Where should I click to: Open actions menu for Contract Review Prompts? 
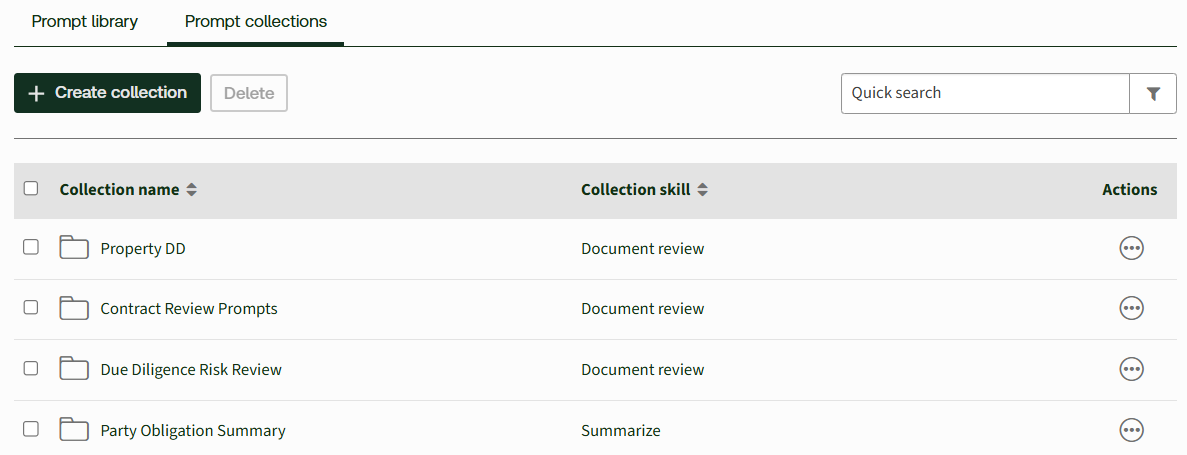[1131, 309]
